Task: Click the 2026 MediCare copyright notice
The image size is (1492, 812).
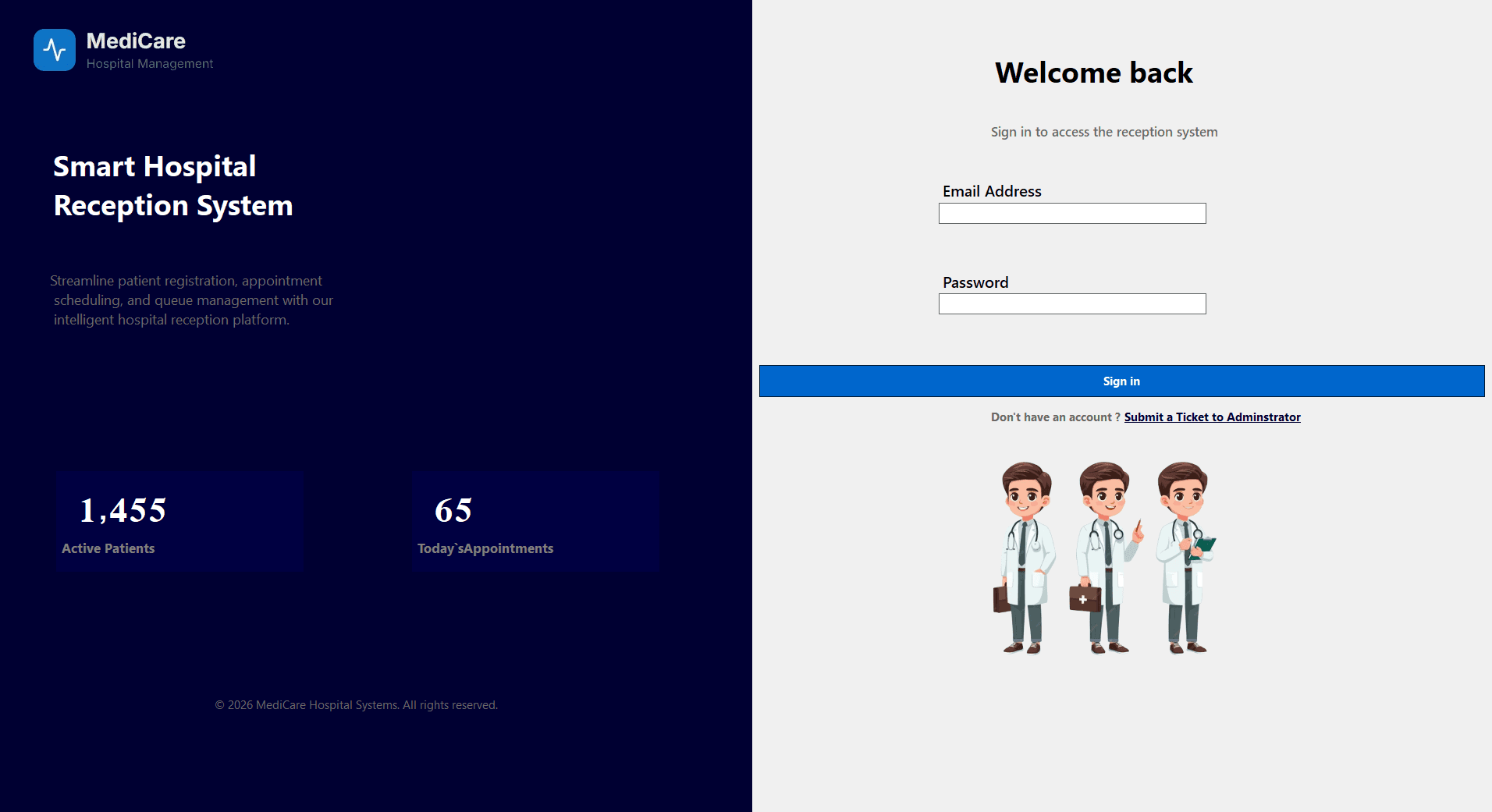Action: (357, 705)
